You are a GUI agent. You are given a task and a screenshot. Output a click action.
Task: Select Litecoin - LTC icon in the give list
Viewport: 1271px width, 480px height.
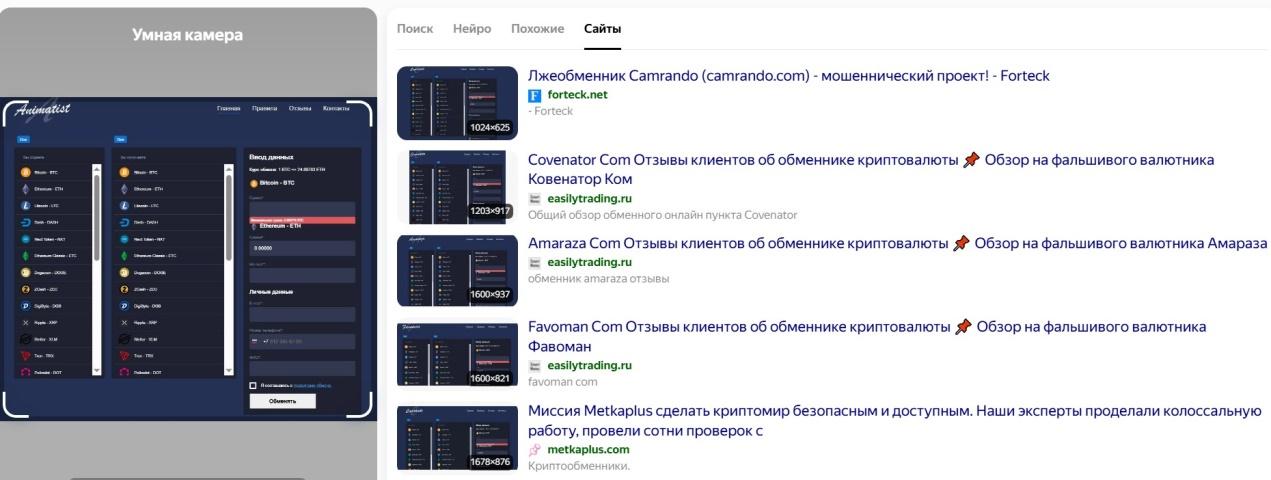(x=25, y=206)
